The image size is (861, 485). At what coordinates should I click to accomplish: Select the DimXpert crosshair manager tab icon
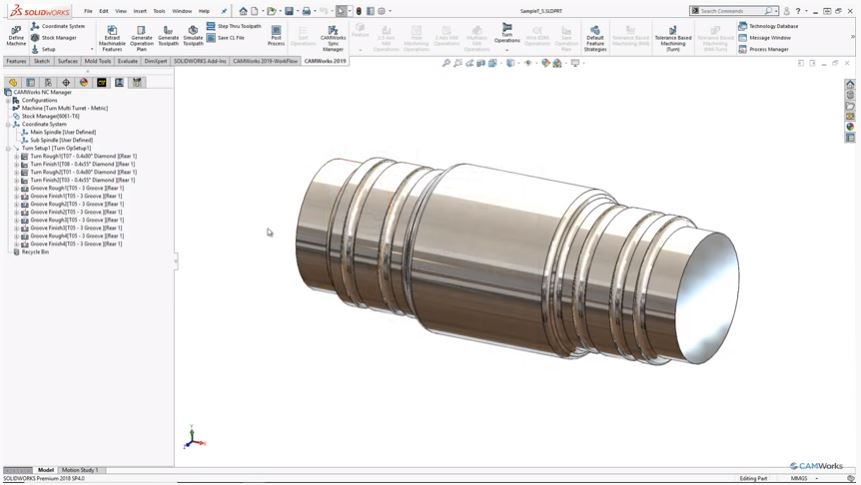pos(66,82)
